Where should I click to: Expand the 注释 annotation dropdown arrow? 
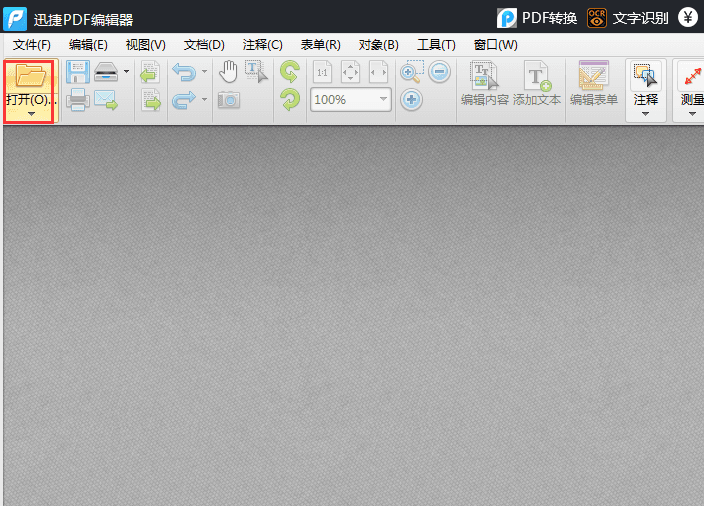pos(645,114)
